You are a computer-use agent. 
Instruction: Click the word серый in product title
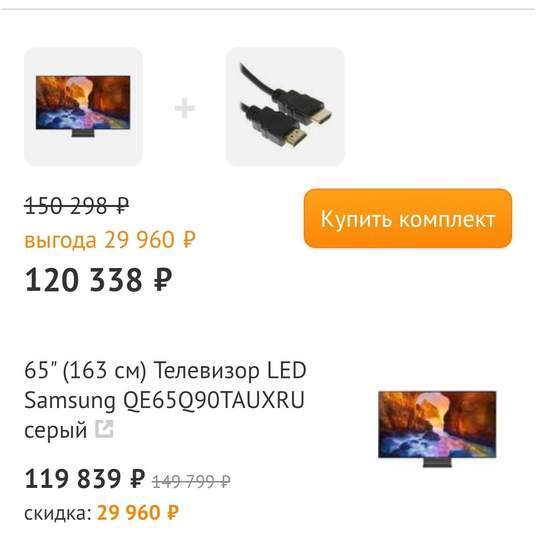coord(56,430)
